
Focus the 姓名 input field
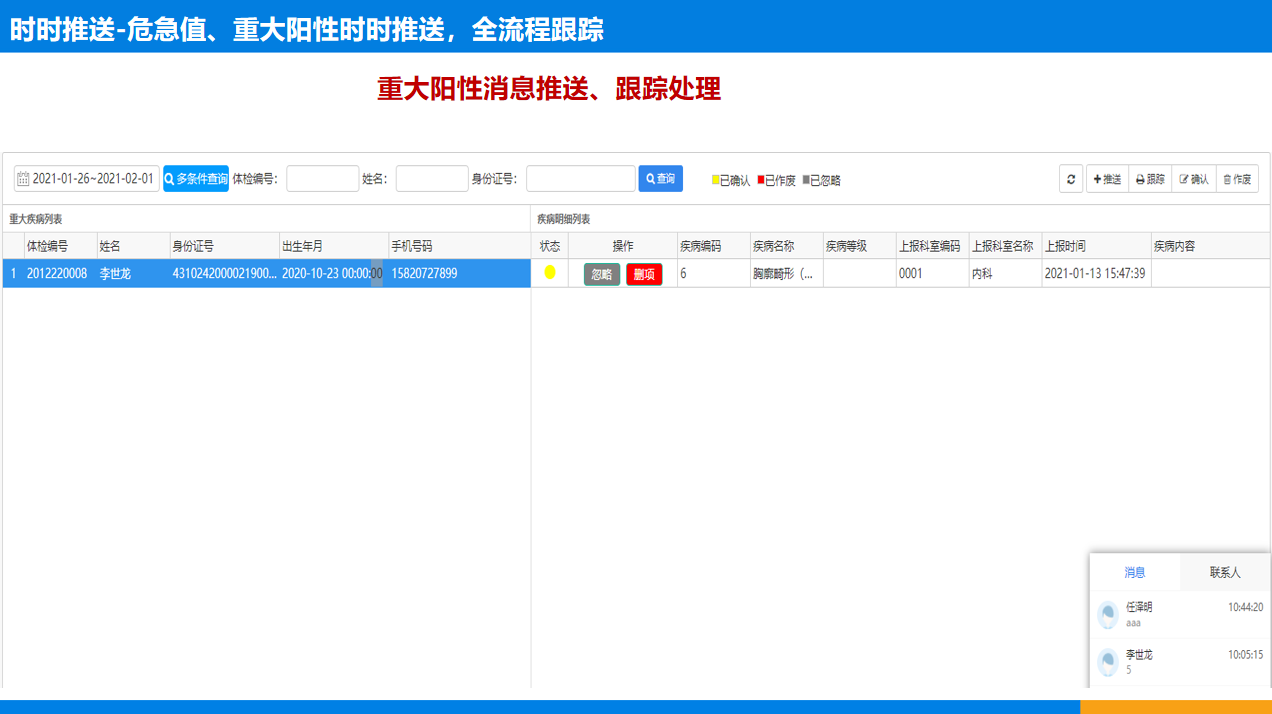(x=432, y=179)
